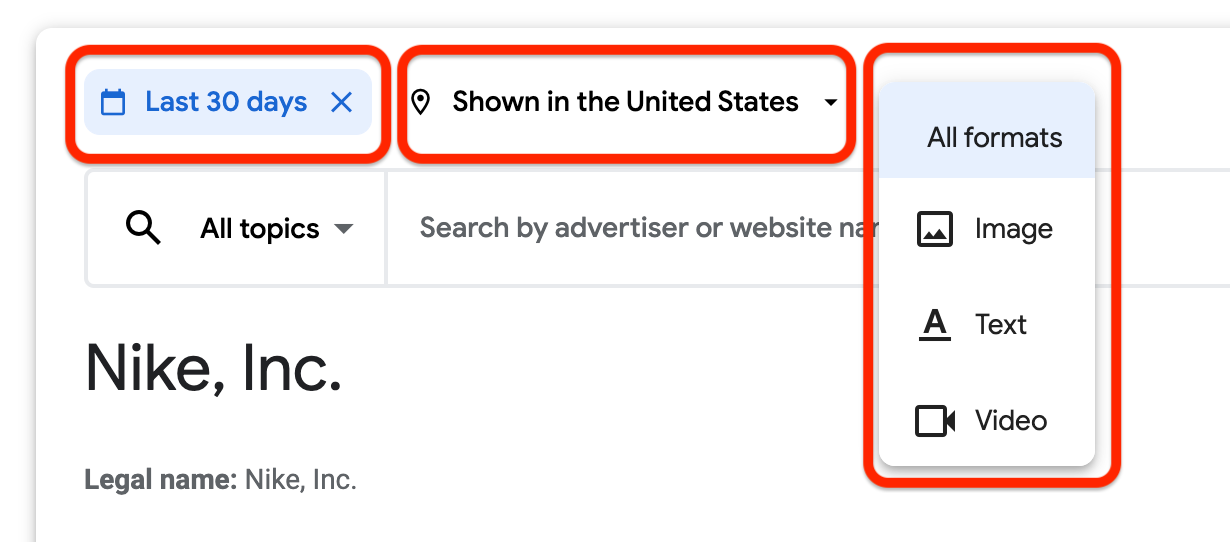This screenshot has height=542, width=1230.
Task: Click the underlined A Text format icon
Action: 935,324
